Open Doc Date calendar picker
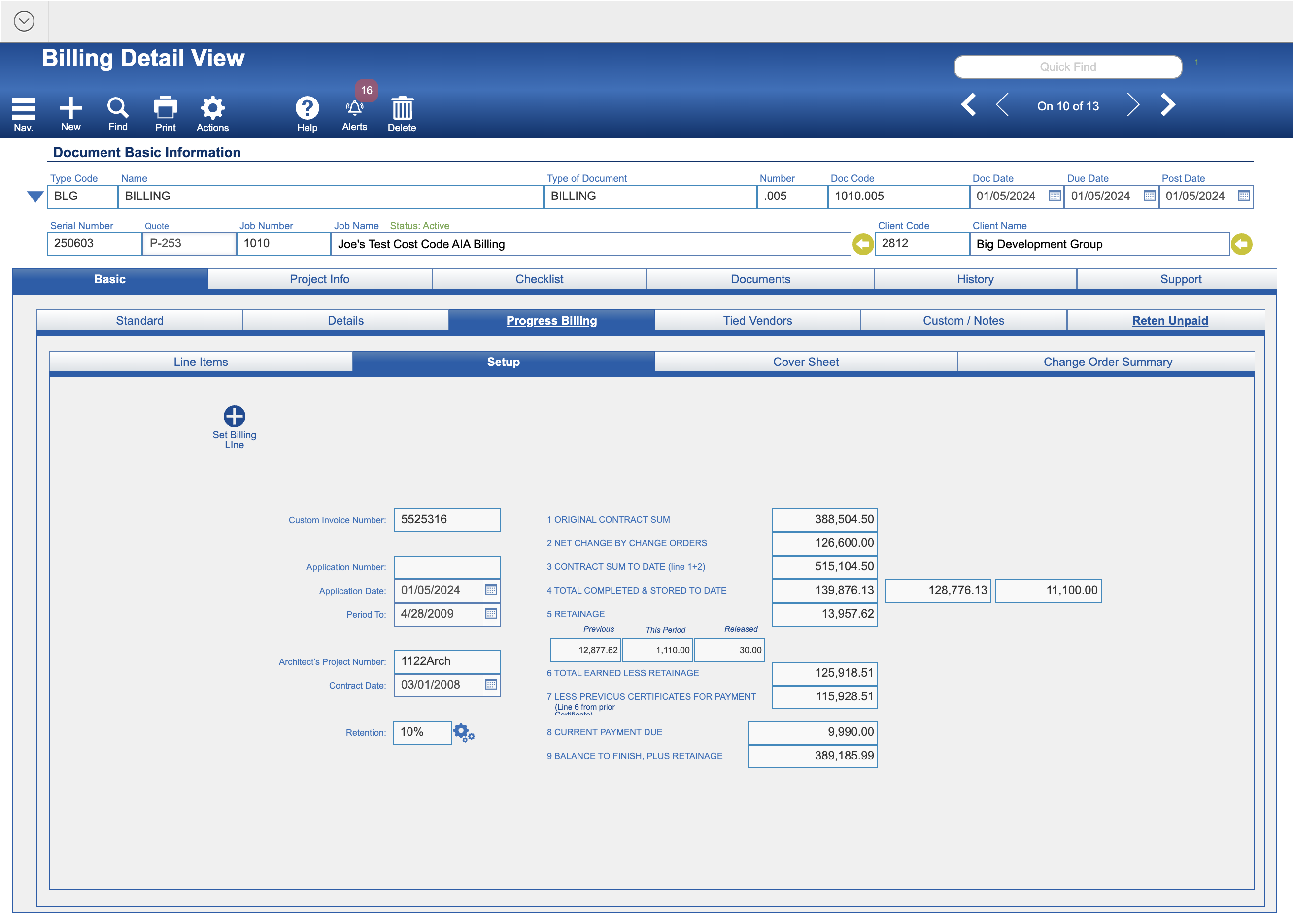This screenshot has height=924, width=1293. pyautogui.click(x=1055, y=197)
